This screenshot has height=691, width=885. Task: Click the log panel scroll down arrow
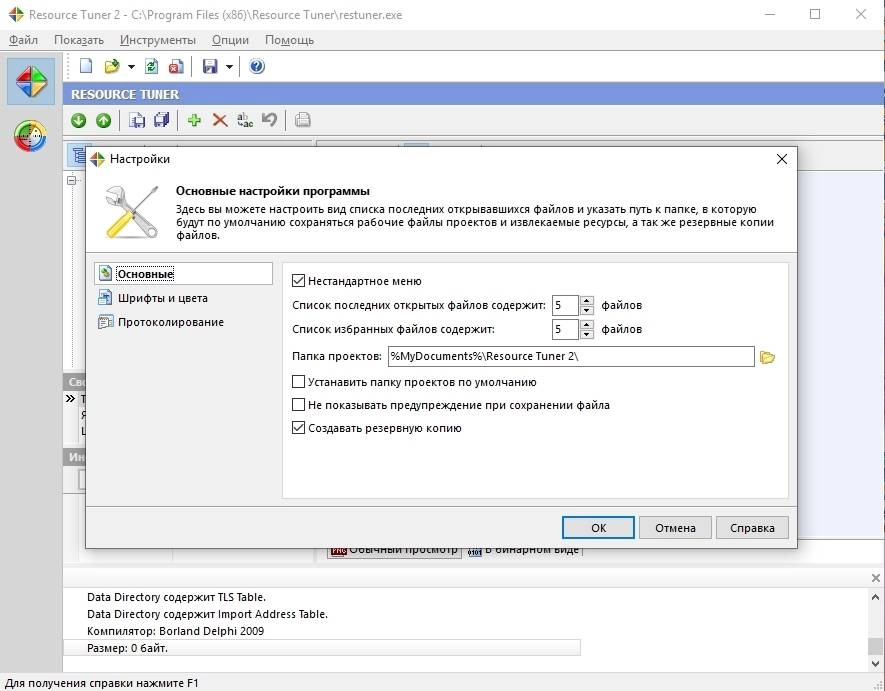click(x=875, y=663)
